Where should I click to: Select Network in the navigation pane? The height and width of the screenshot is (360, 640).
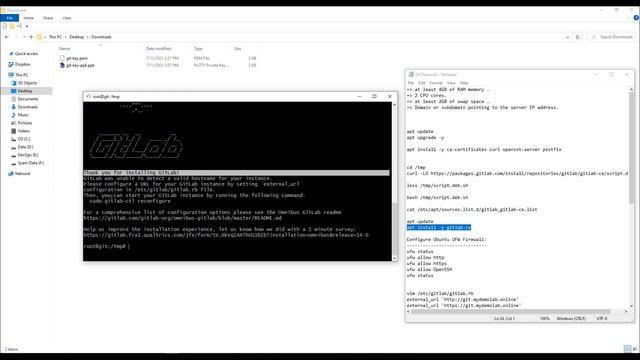[x=22, y=174]
